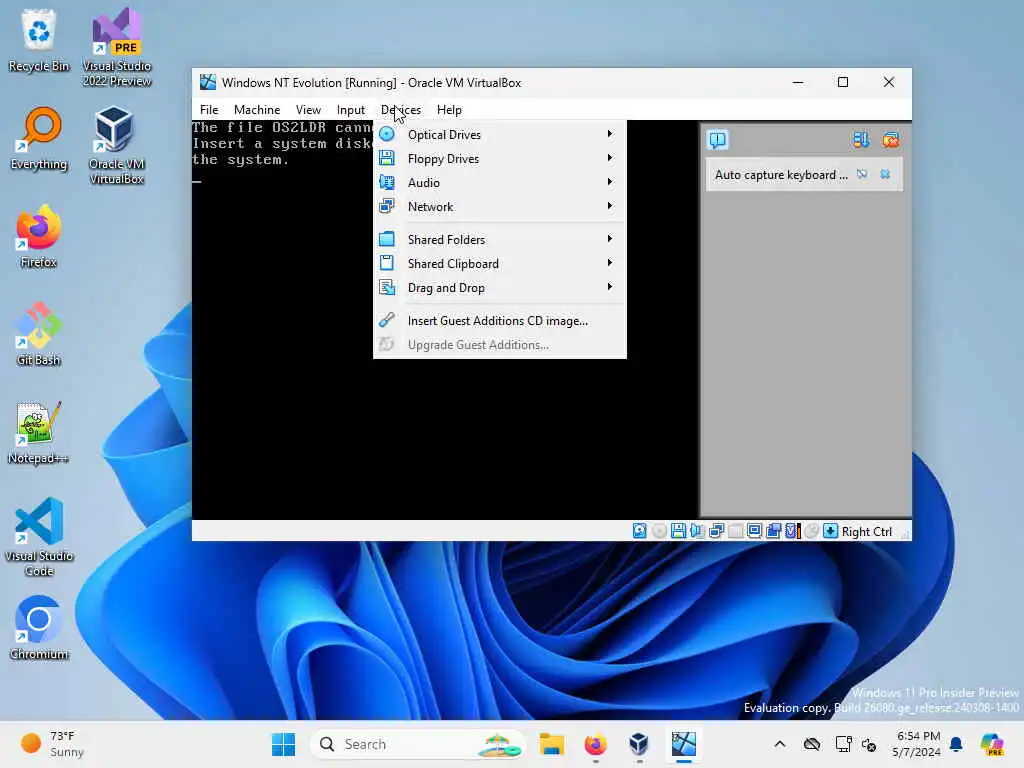Open the Help menu

pyautogui.click(x=449, y=110)
